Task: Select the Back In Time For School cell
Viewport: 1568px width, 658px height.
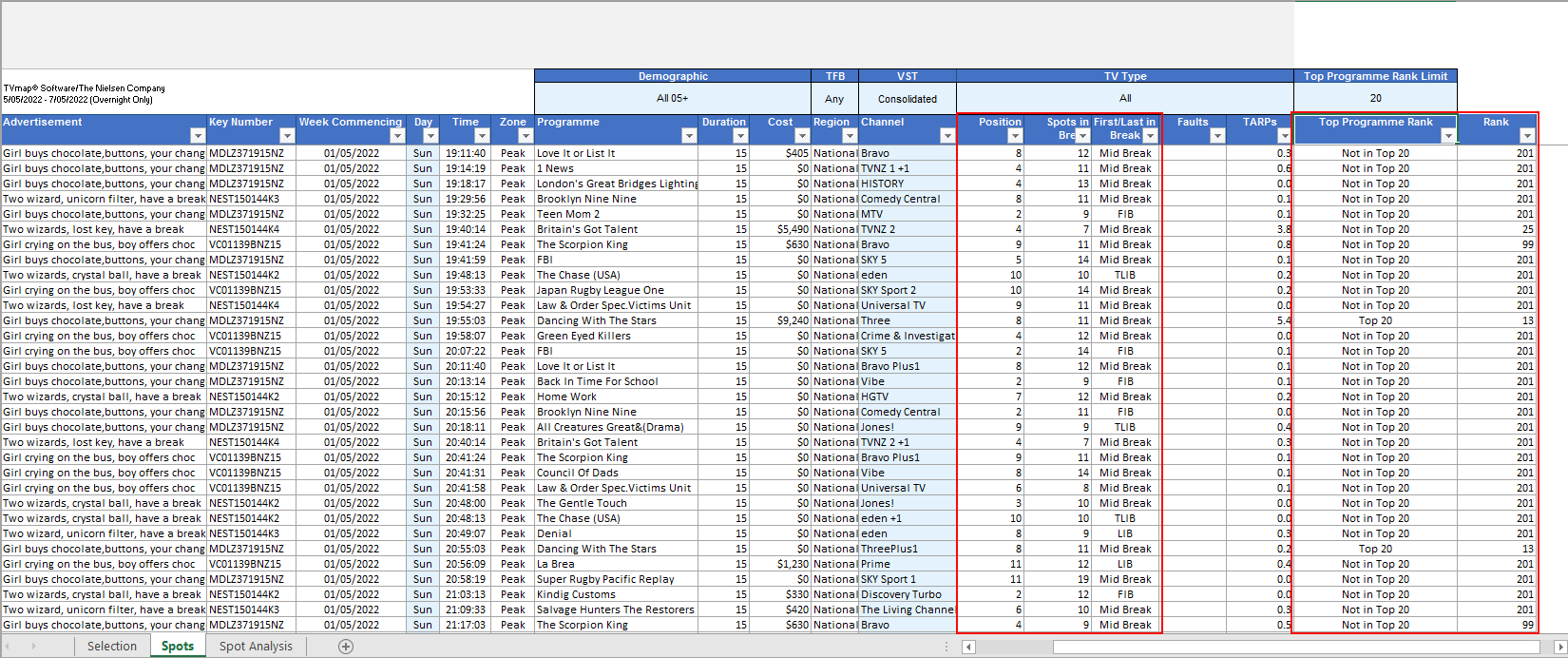Action: click(x=616, y=381)
